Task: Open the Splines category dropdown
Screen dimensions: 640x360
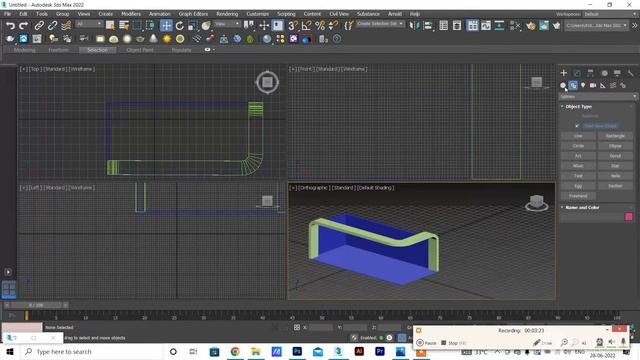Action: pyautogui.click(x=598, y=97)
